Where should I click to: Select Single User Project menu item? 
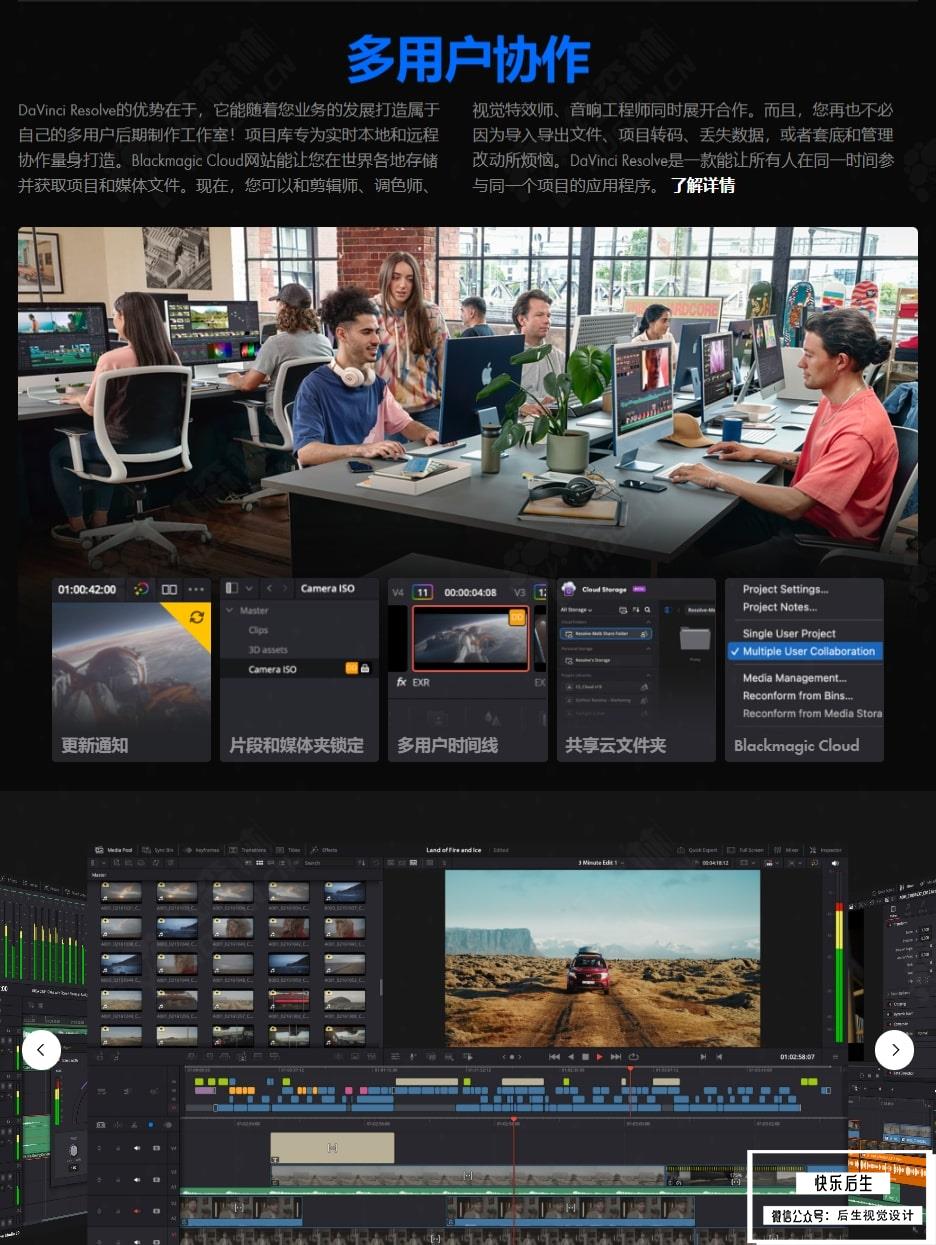(789, 633)
